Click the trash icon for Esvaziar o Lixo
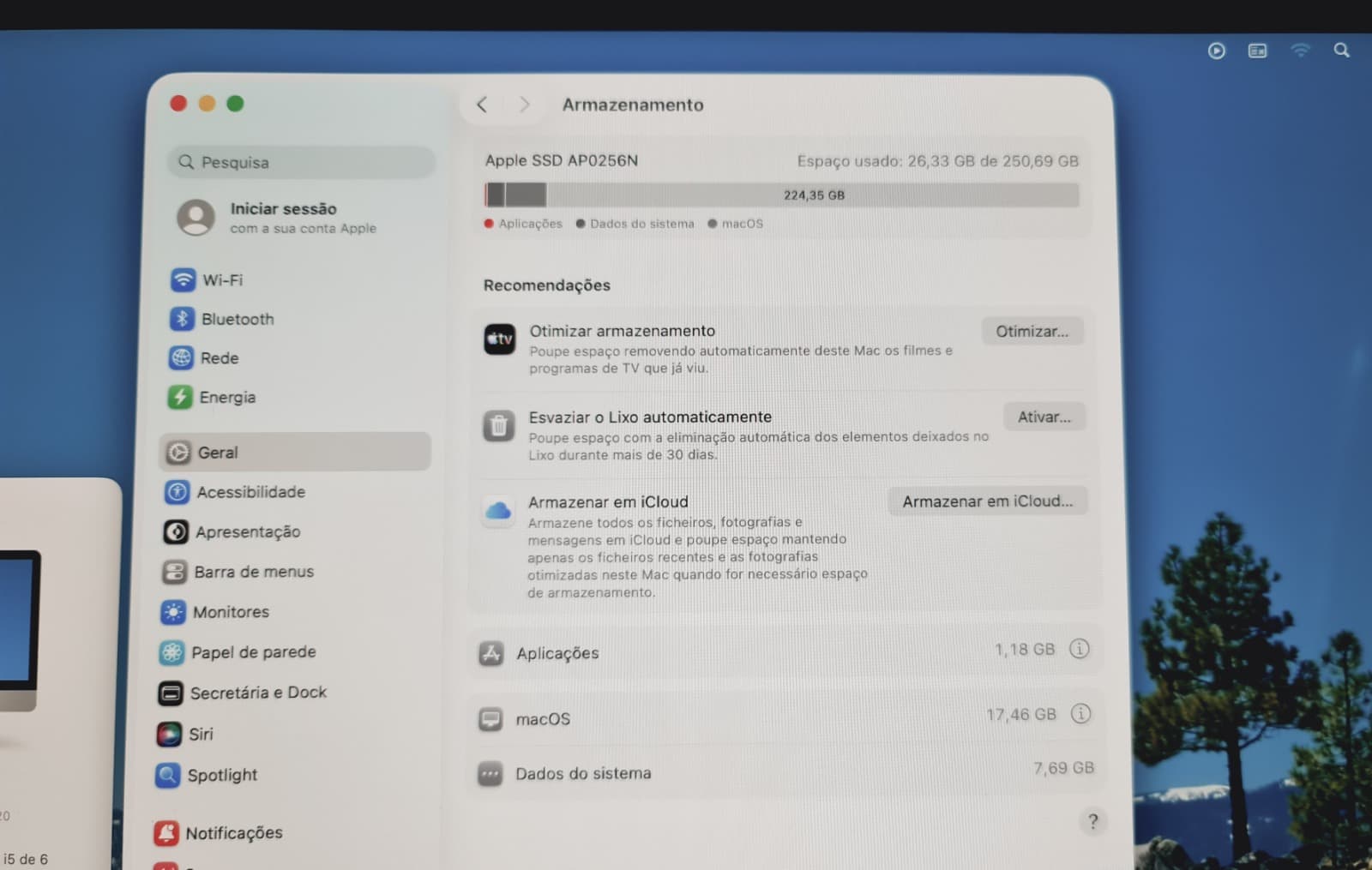 (x=498, y=425)
